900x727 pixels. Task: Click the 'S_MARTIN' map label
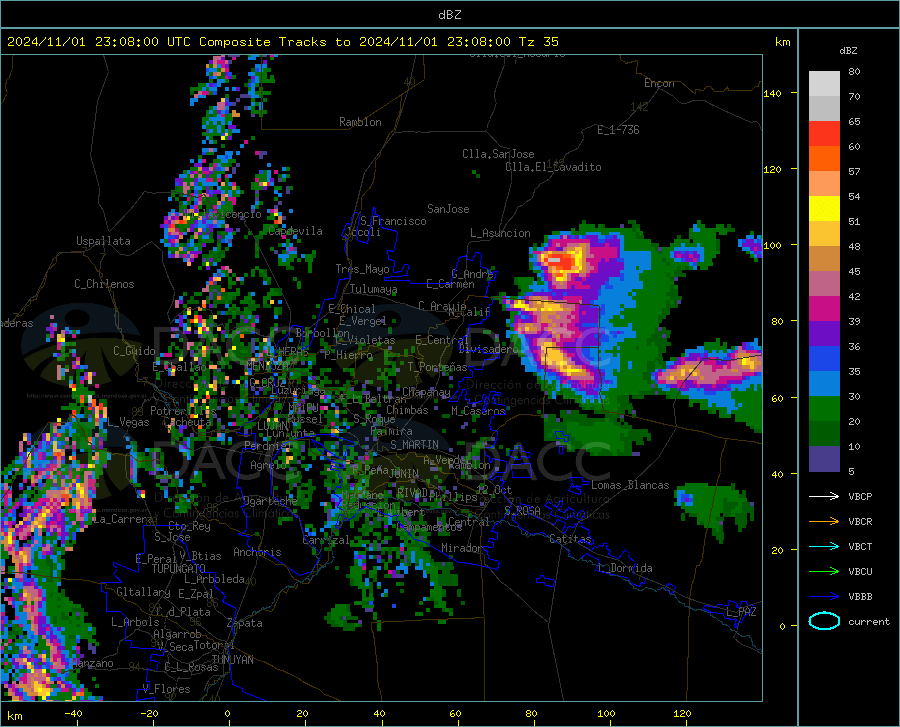click(414, 445)
